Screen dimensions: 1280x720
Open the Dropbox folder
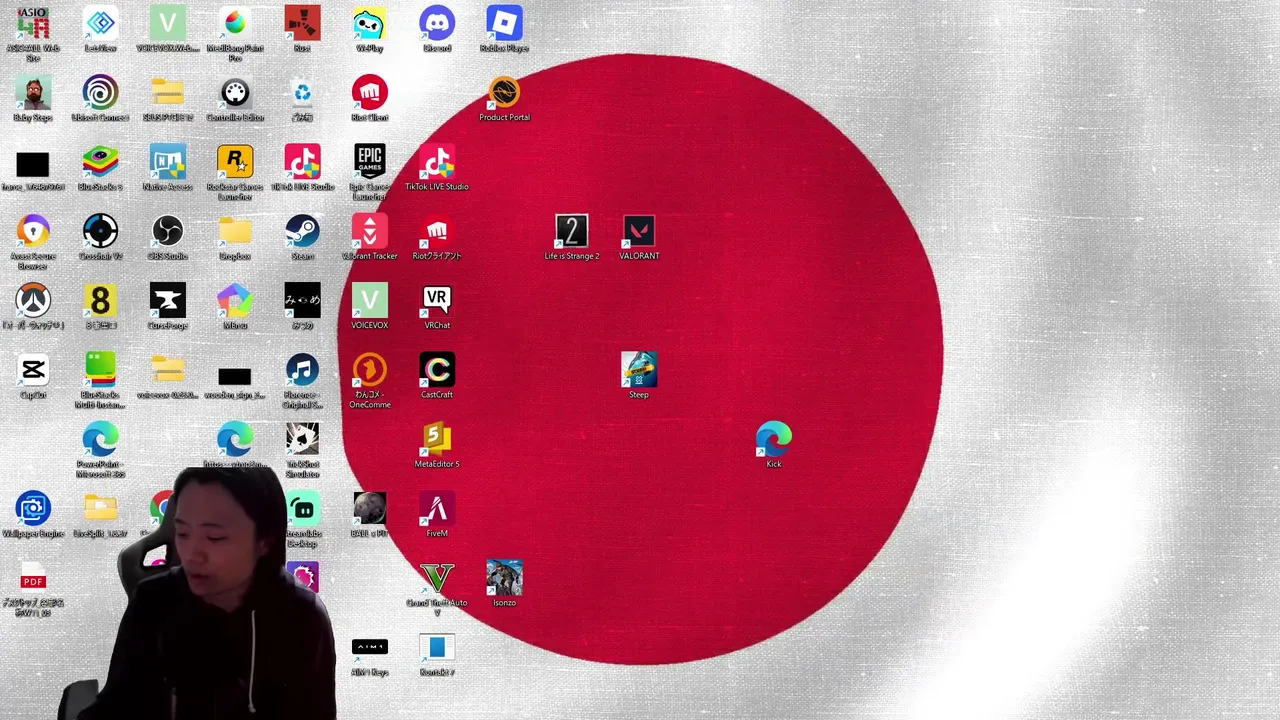[235, 231]
